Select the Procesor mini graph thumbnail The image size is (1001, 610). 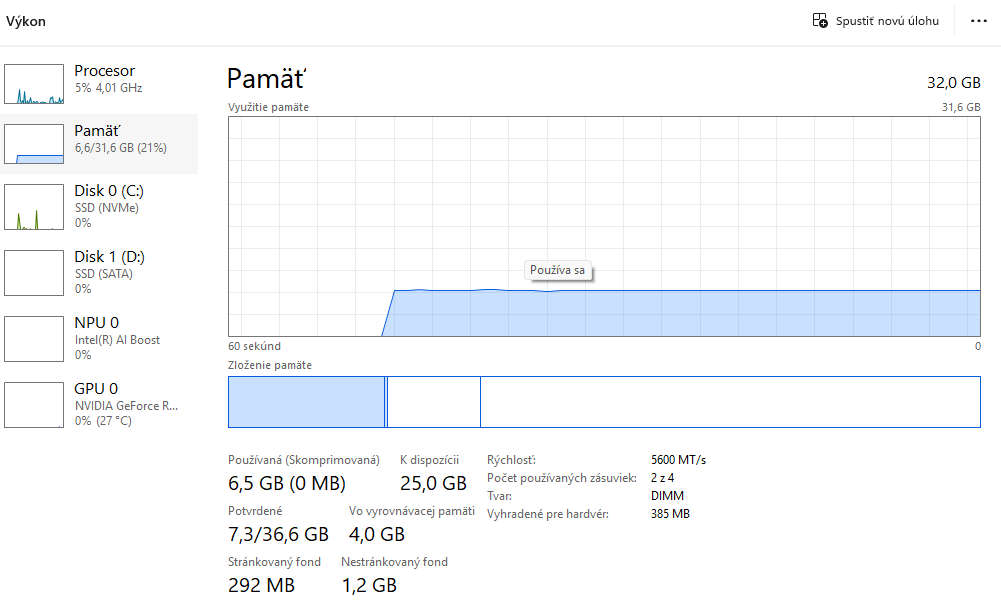pos(34,84)
